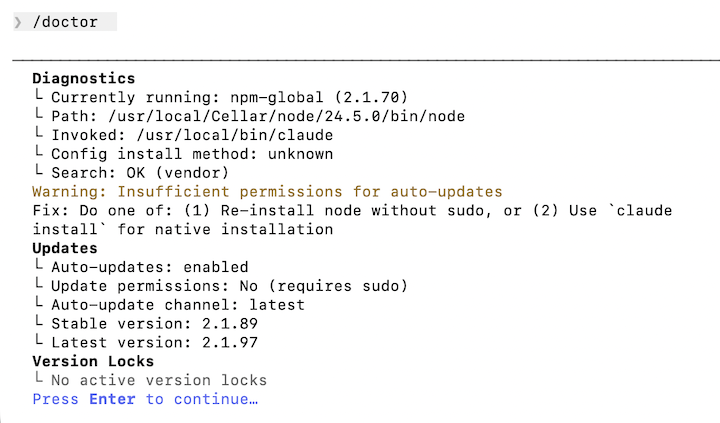This screenshot has width=720, height=423.
Task: Click the 'No active version locks' text
Action: 159,380
